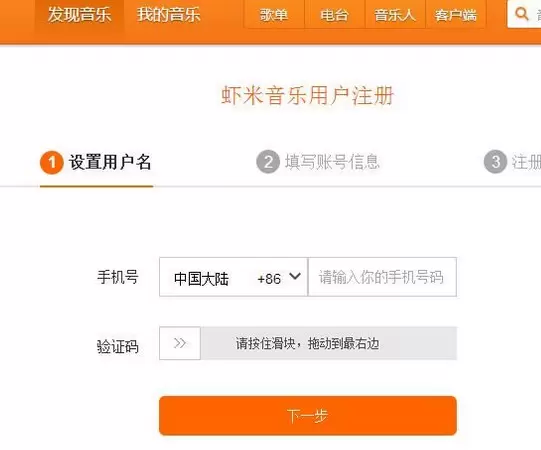This screenshot has width=541, height=450.
Task: Select the +86 country code
Action: point(269,279)
